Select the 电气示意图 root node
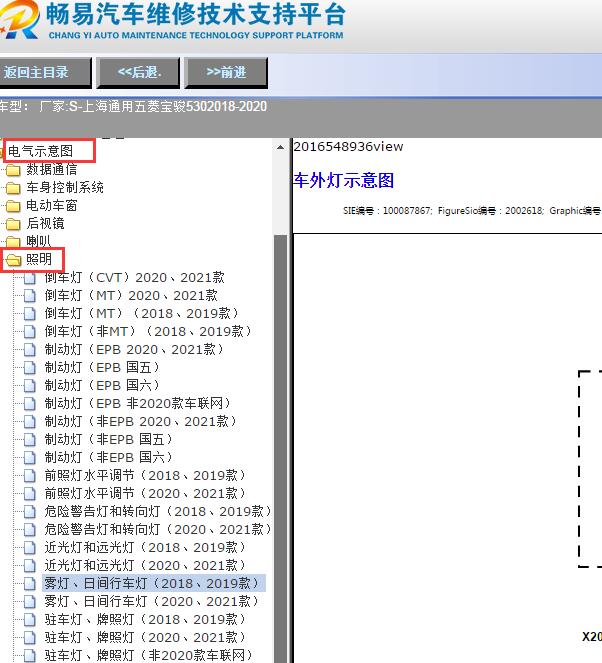The image size is (602, 663). pyautogui.click(x=41, y=151)
